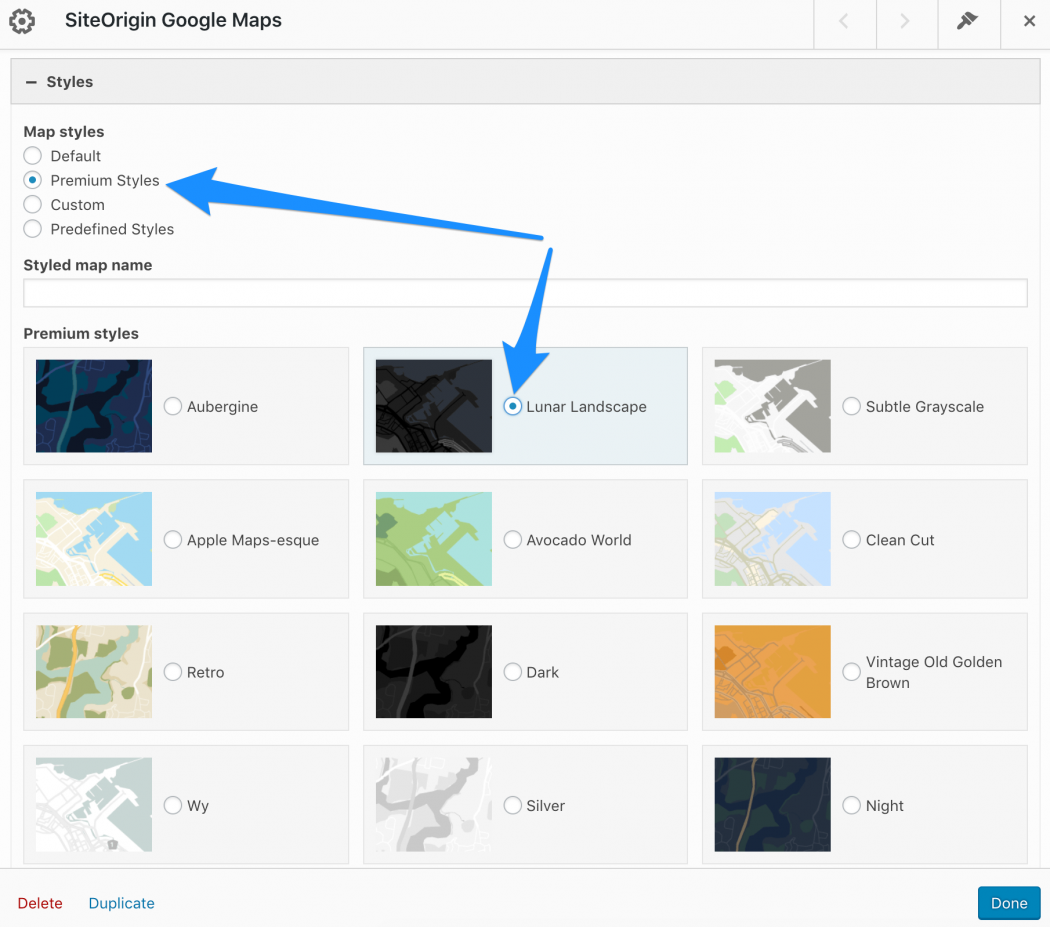The height and width of the screenshot is (927, 1050).
Task: Select the Default map style option
Action: click(31, 156)
